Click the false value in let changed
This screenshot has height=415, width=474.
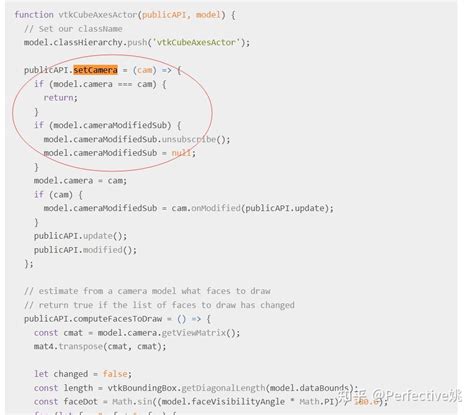coord(115,374)
